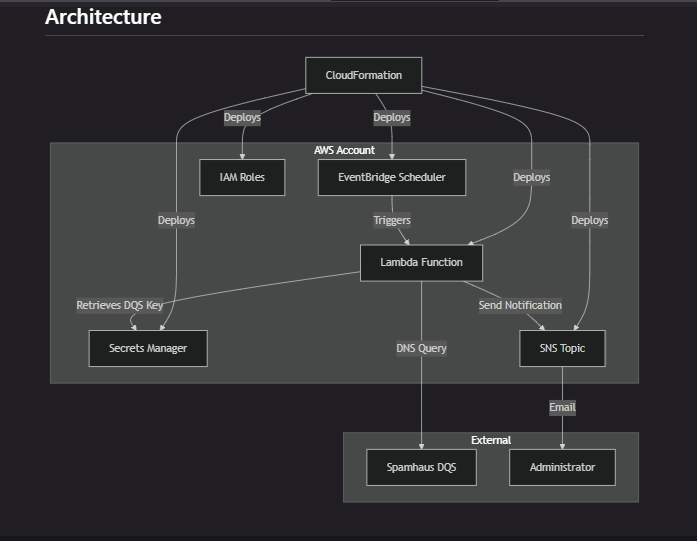
Task: Click the Architecture heading
Action: (x=103, y=17)
